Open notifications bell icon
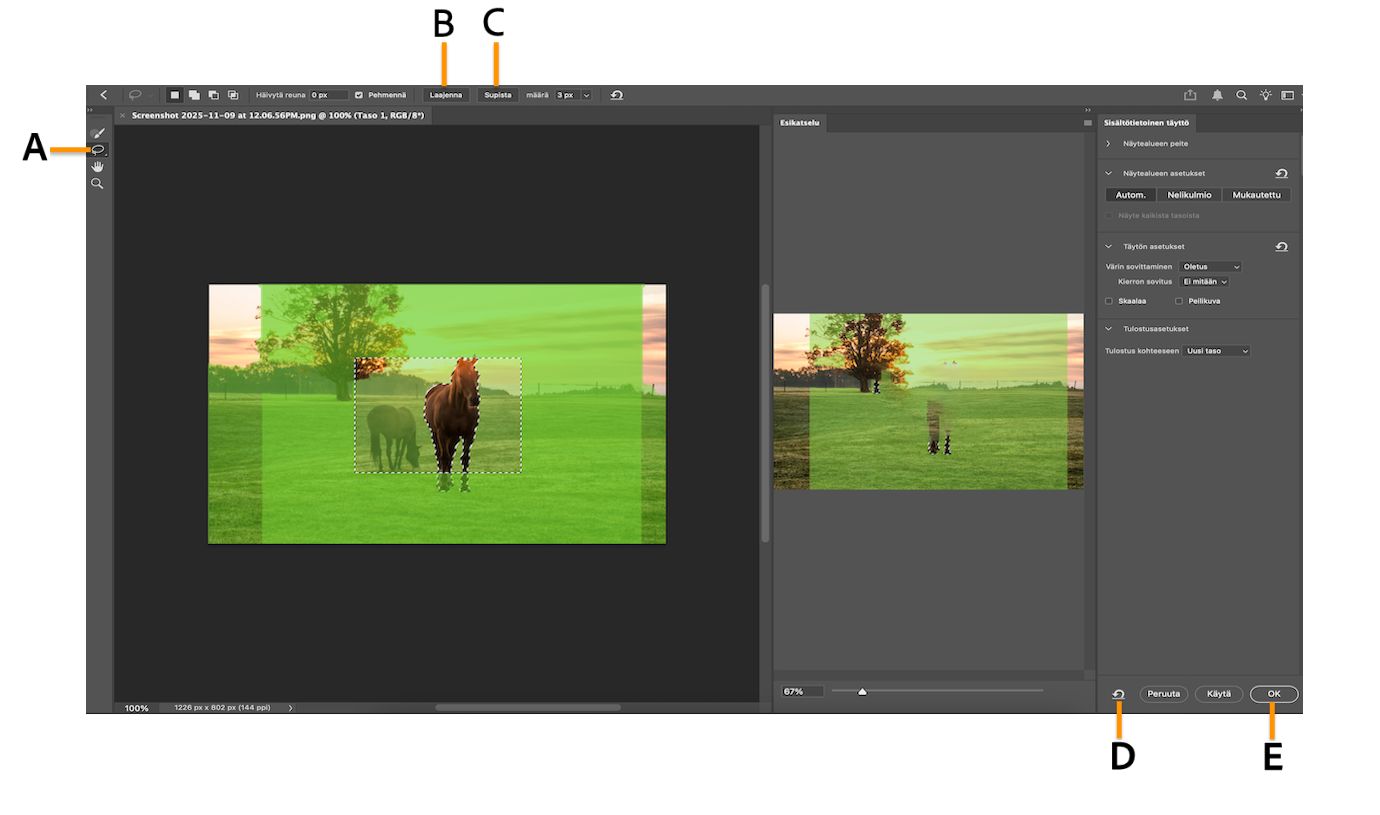The height and width of the screenshot is (815, 1380). (x=1217, y=95)
